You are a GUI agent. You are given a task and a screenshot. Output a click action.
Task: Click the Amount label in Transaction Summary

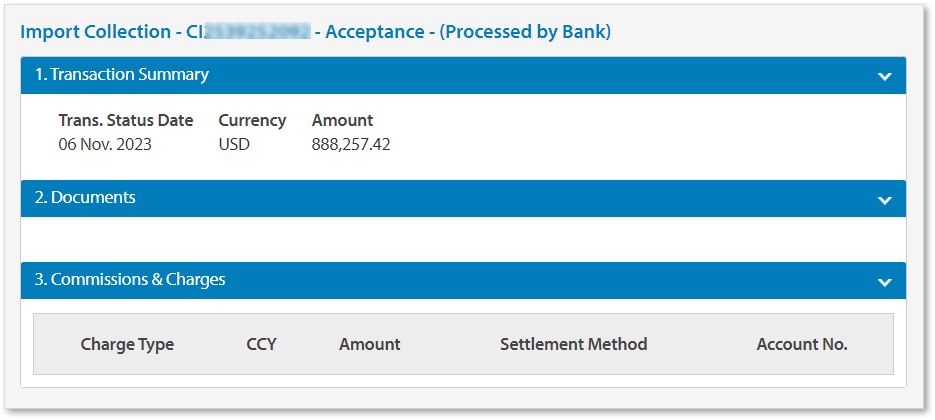(342, 120)
